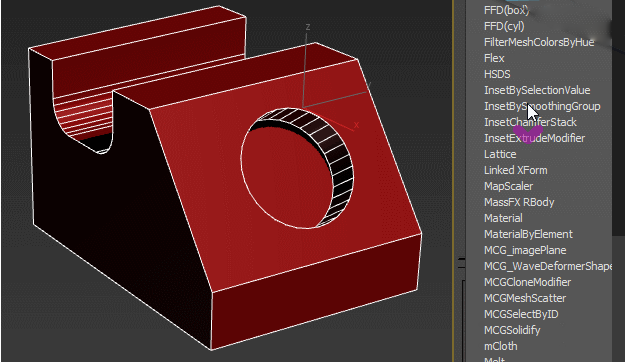
Task: Apply the MCGCloneModifier entry
Action: (x=527, y=282)
